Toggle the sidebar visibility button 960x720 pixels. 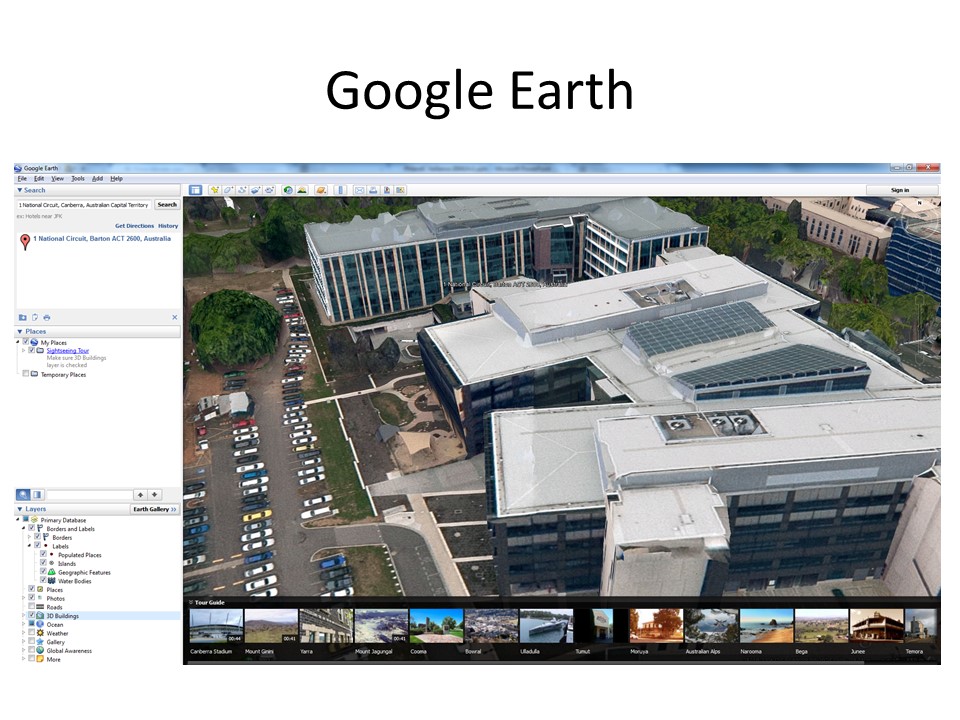click(x=195, y=190)
